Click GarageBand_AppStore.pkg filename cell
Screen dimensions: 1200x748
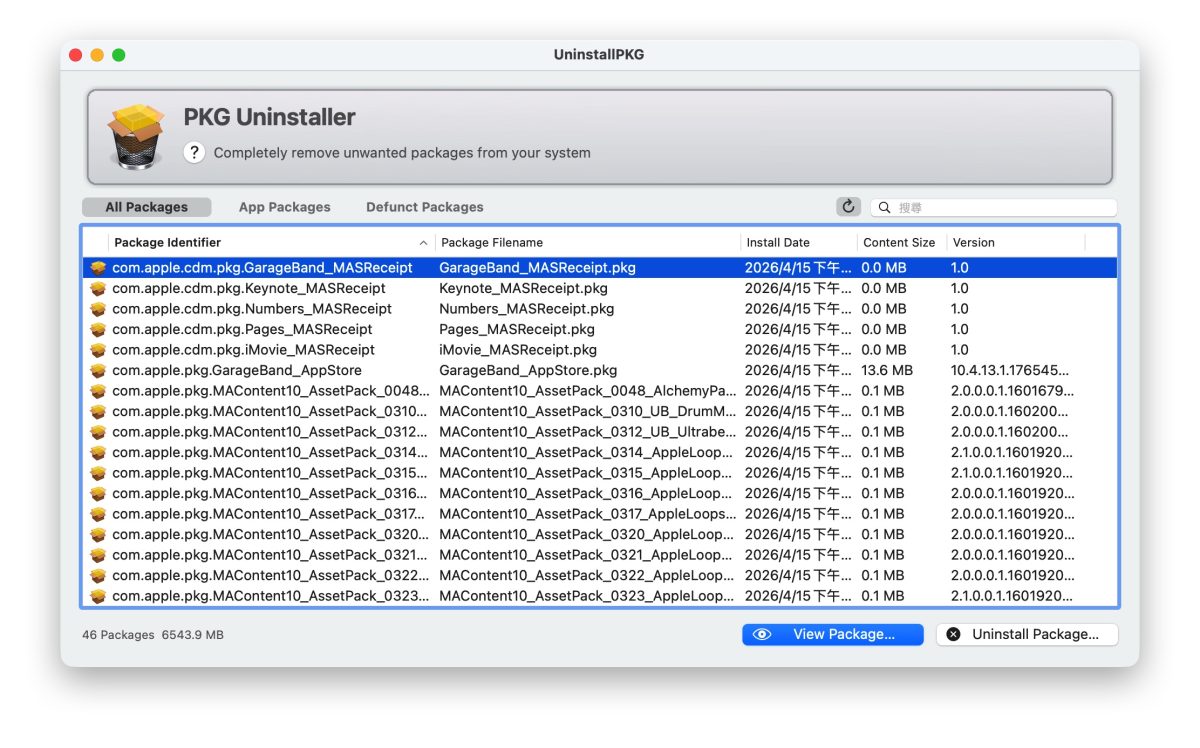point(528,370)
